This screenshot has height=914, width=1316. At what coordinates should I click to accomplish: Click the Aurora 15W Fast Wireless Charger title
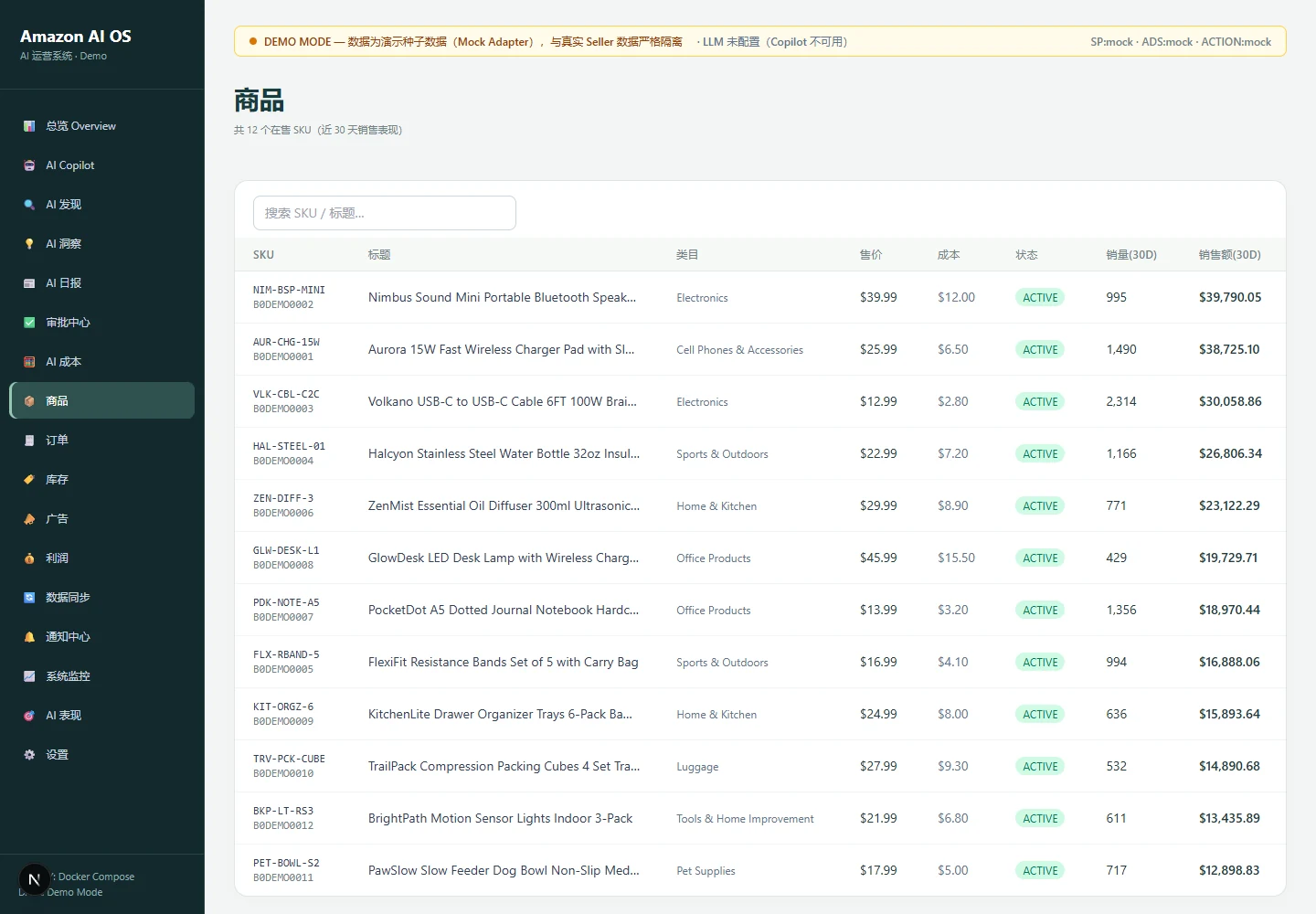coord(501,349)
